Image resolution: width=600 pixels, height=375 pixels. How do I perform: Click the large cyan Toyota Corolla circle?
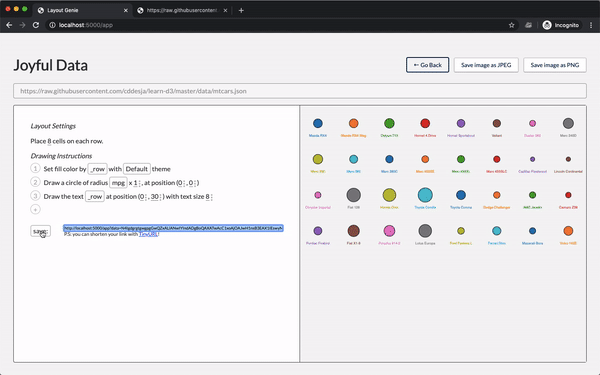point(425,195)
